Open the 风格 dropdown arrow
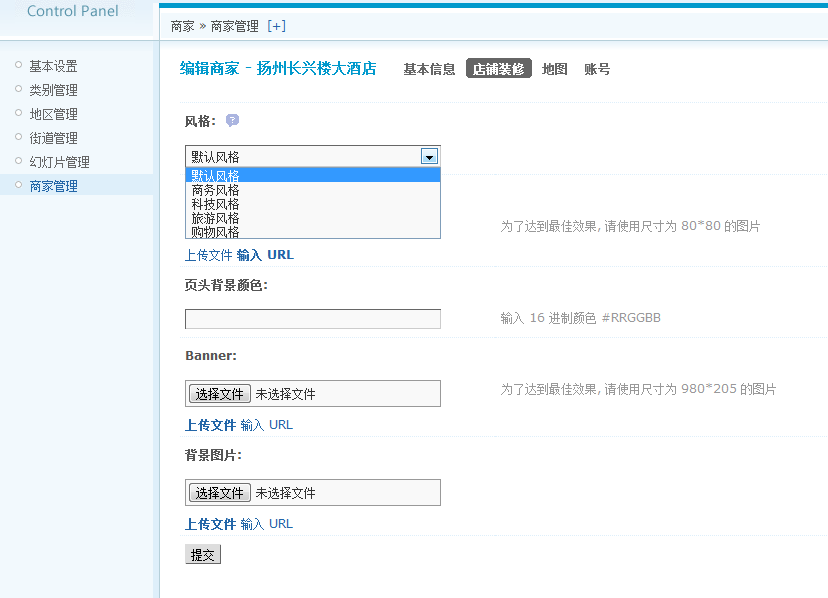This screenshot has width=828, height=598. pos(429,156)
